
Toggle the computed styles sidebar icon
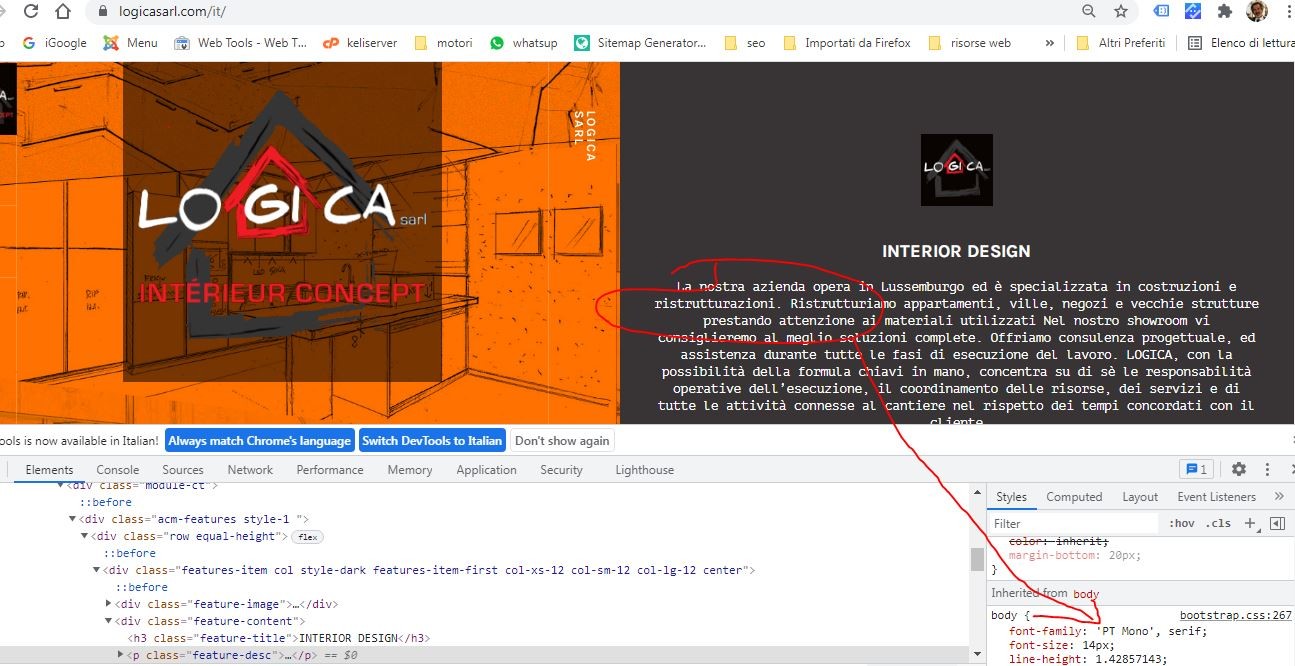(x=1277, y=523)
